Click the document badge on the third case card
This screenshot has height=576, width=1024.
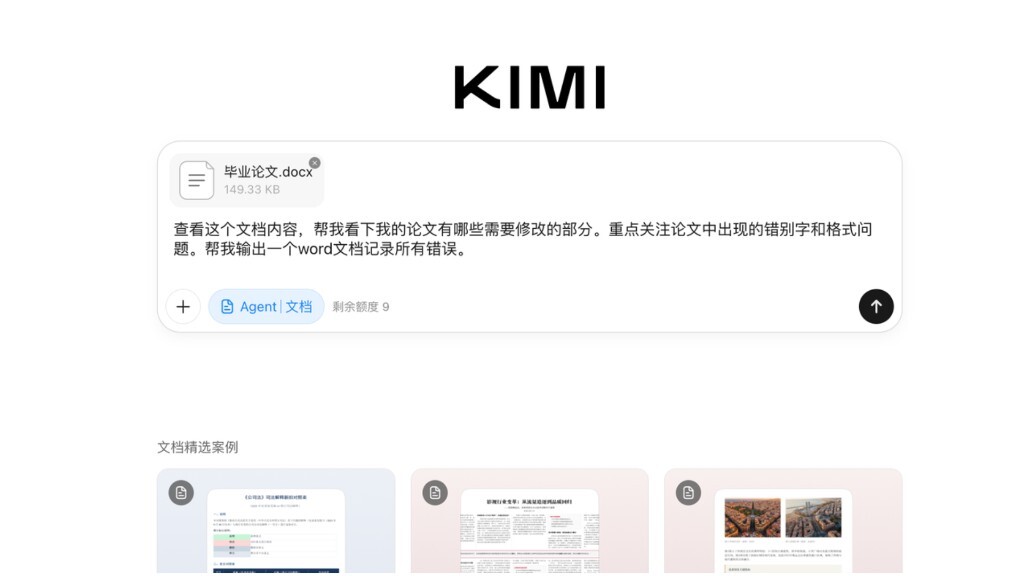(688, 493)
